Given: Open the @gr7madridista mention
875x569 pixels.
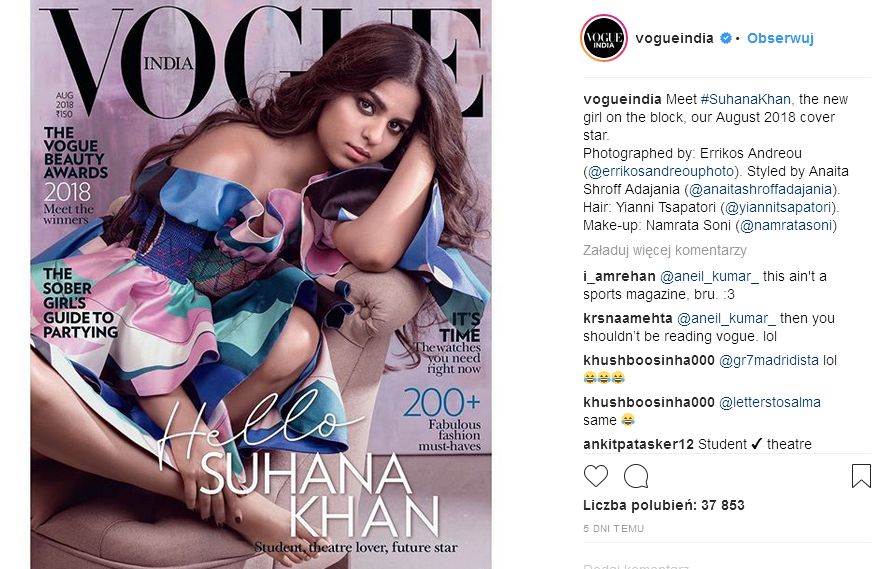Looking at the screenshot, I should point(768,360).
